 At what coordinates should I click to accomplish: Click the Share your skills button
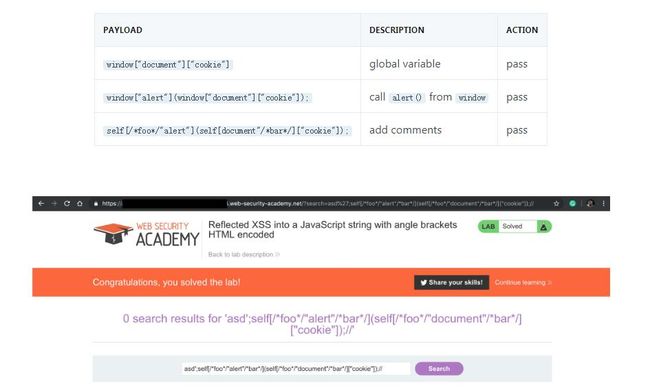[451, 282]
